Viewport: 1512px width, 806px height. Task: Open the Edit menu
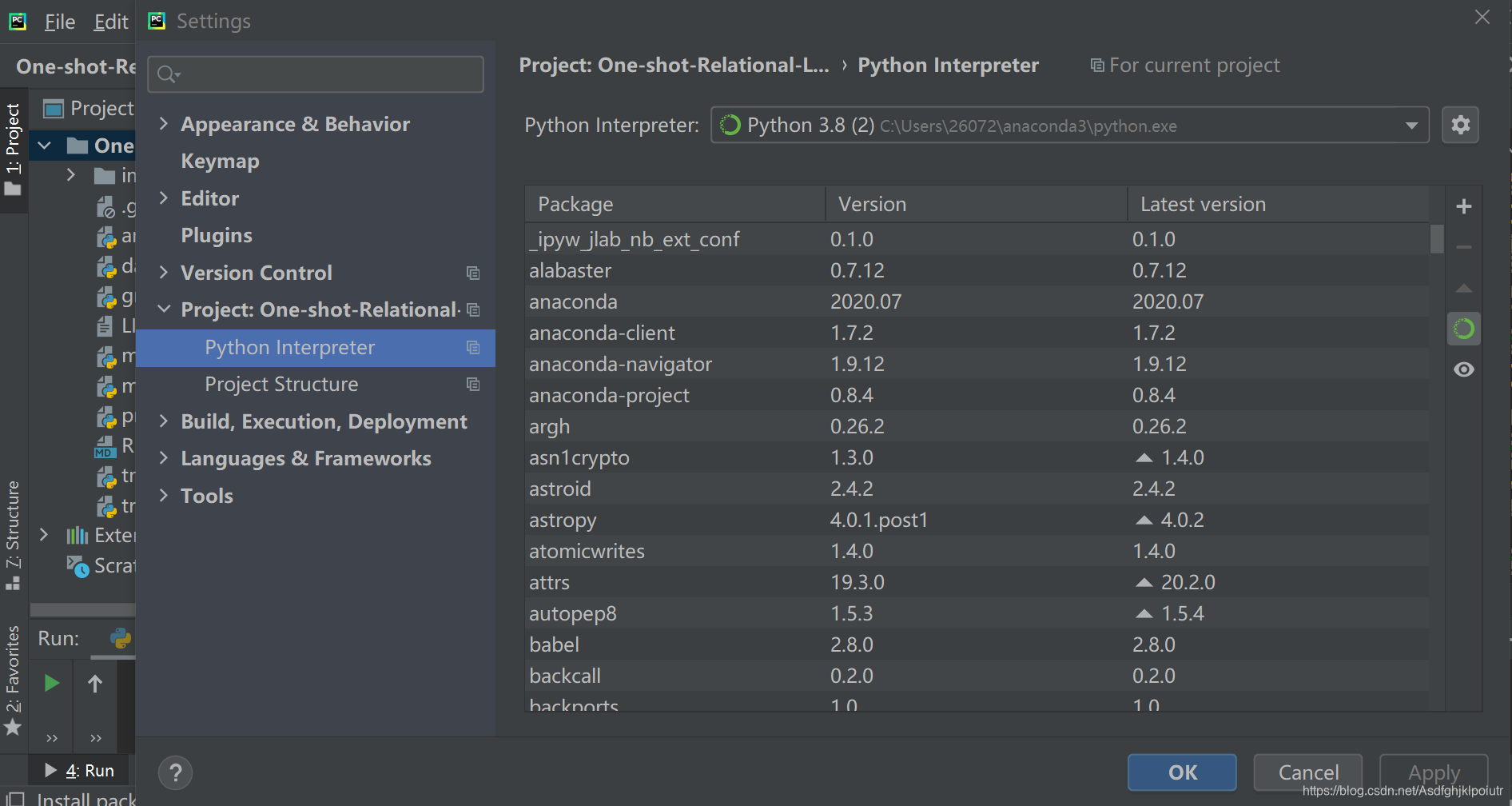tap(111, 22)
